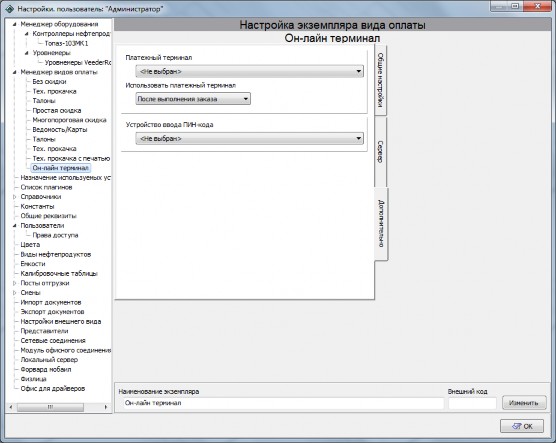Select Топаз-103МК1 in the tree

pos(66,43)
